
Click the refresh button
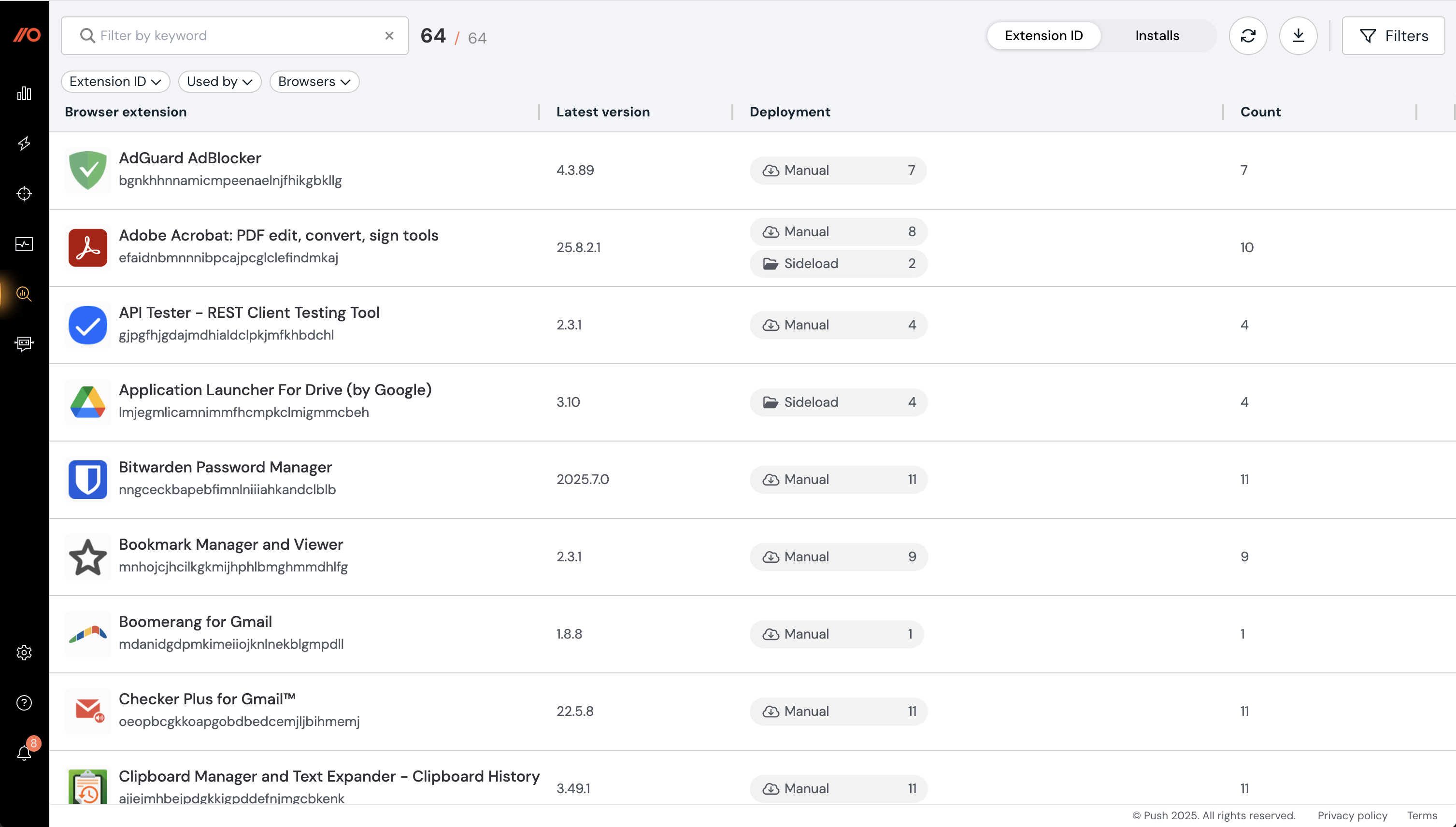(x=1248, y=36)
